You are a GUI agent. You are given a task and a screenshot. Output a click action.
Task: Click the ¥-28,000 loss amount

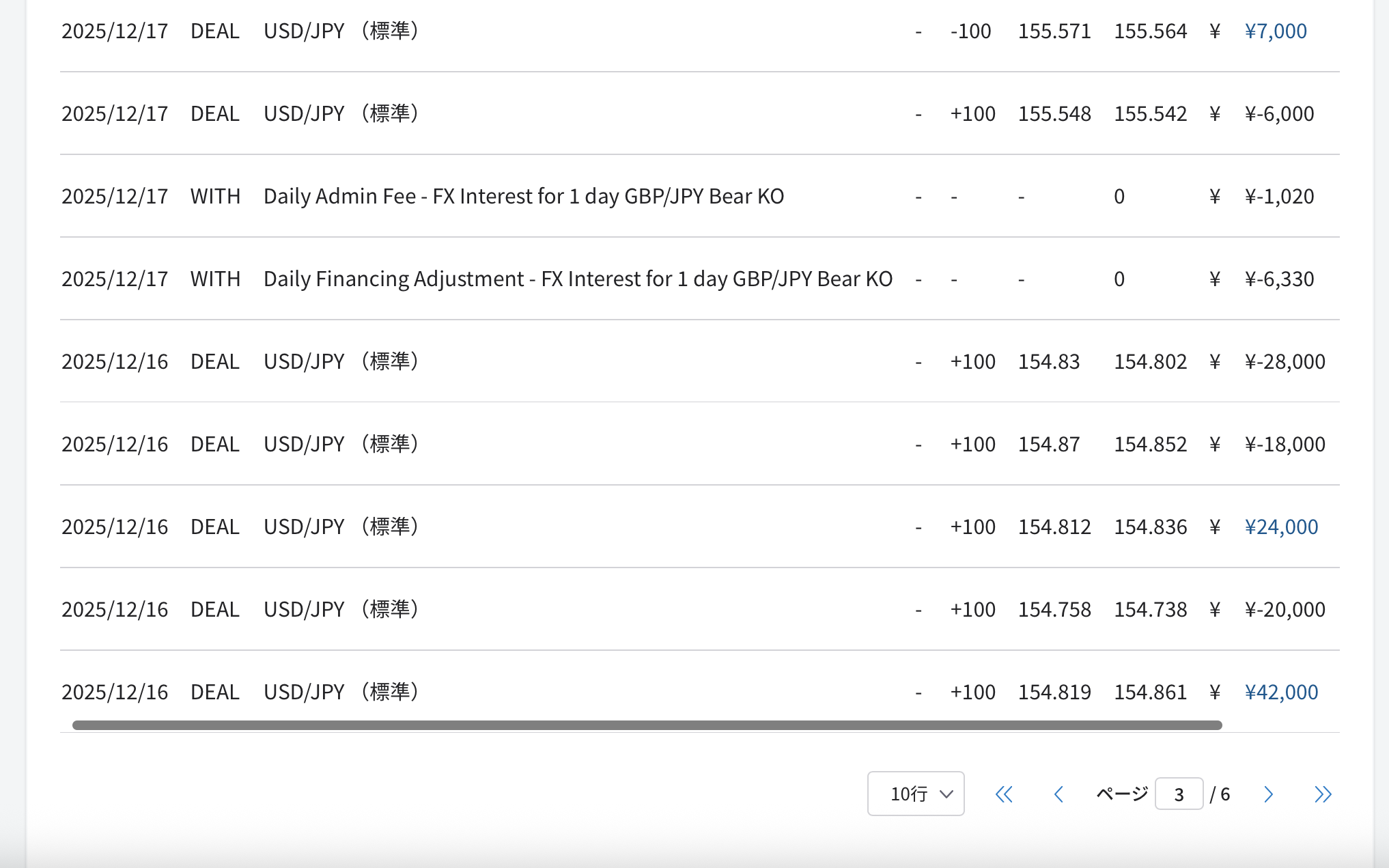[1285, 362]
